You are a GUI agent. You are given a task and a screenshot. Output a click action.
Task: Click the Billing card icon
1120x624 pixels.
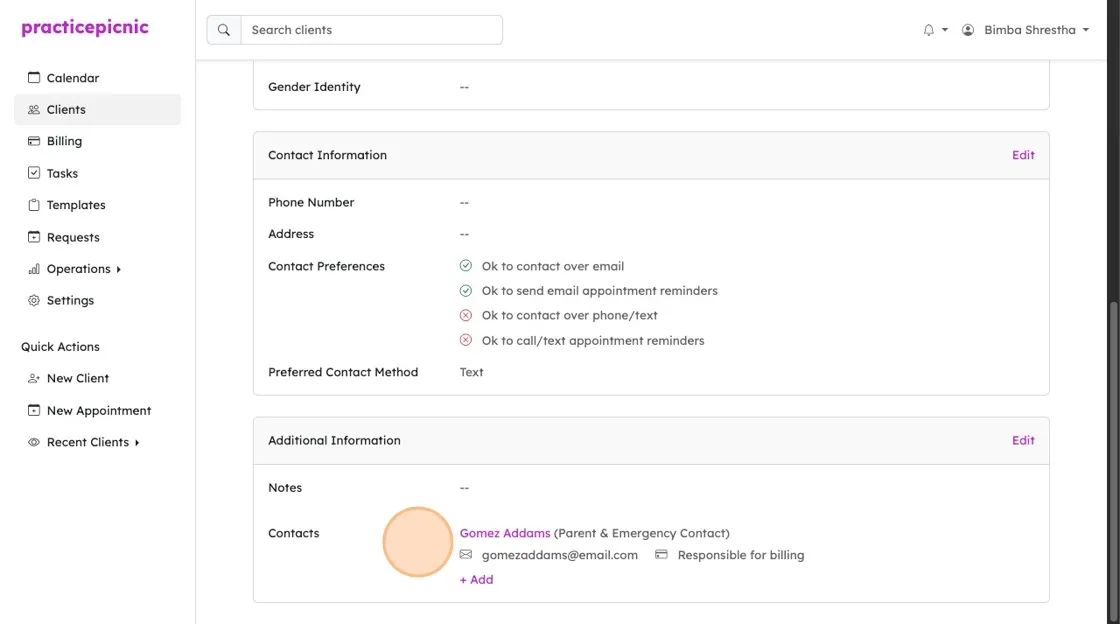pos(34,141)
